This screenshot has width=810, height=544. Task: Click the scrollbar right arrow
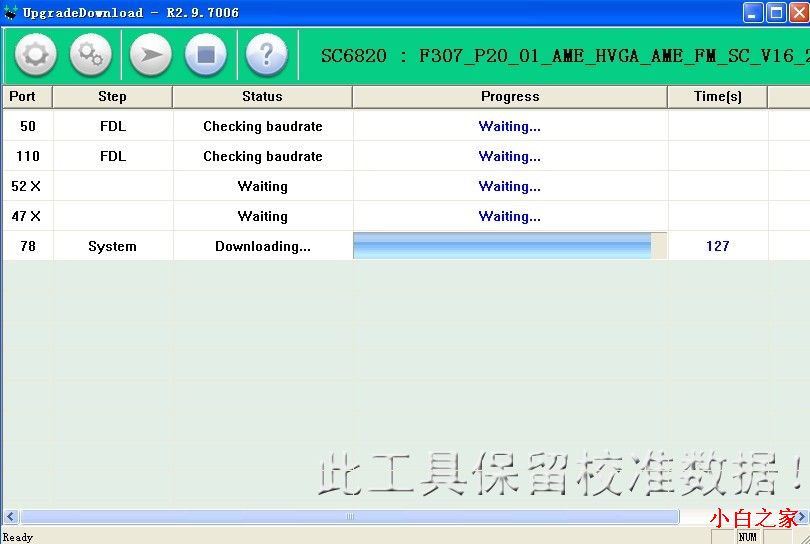click(x=802, y=516)
